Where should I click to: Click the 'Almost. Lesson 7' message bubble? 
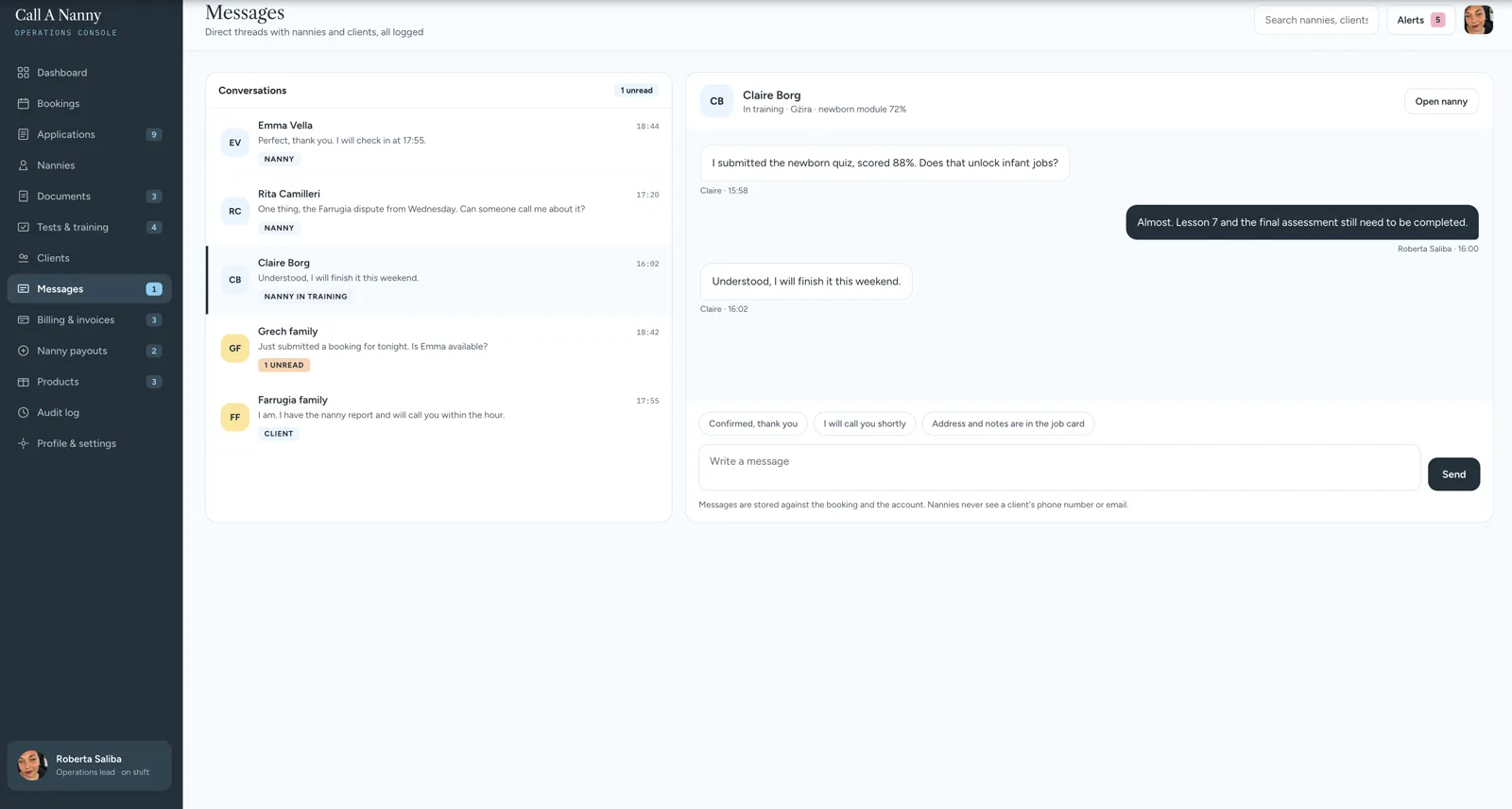pos(1302,222)
